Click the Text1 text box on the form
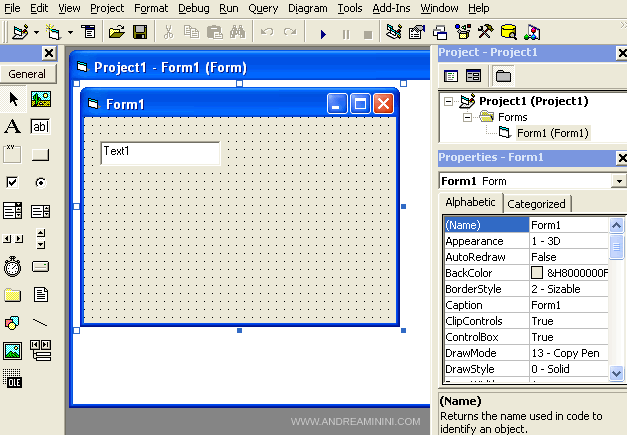This screenshot has width=627, height=435. pyautogui.click(x=160, y=152)
